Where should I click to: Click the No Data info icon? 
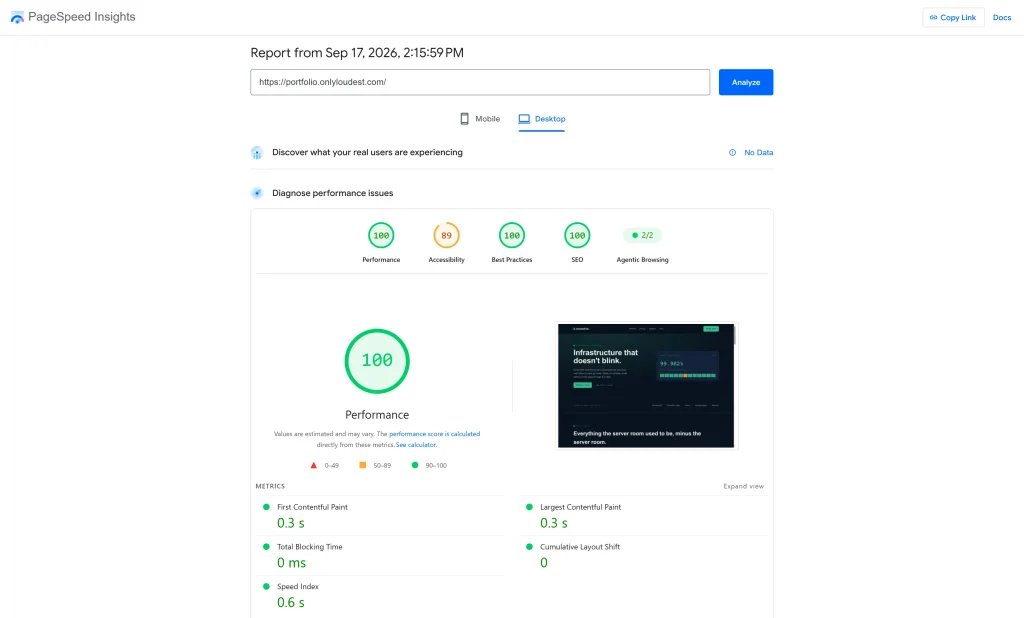click(x=732, y=152)
